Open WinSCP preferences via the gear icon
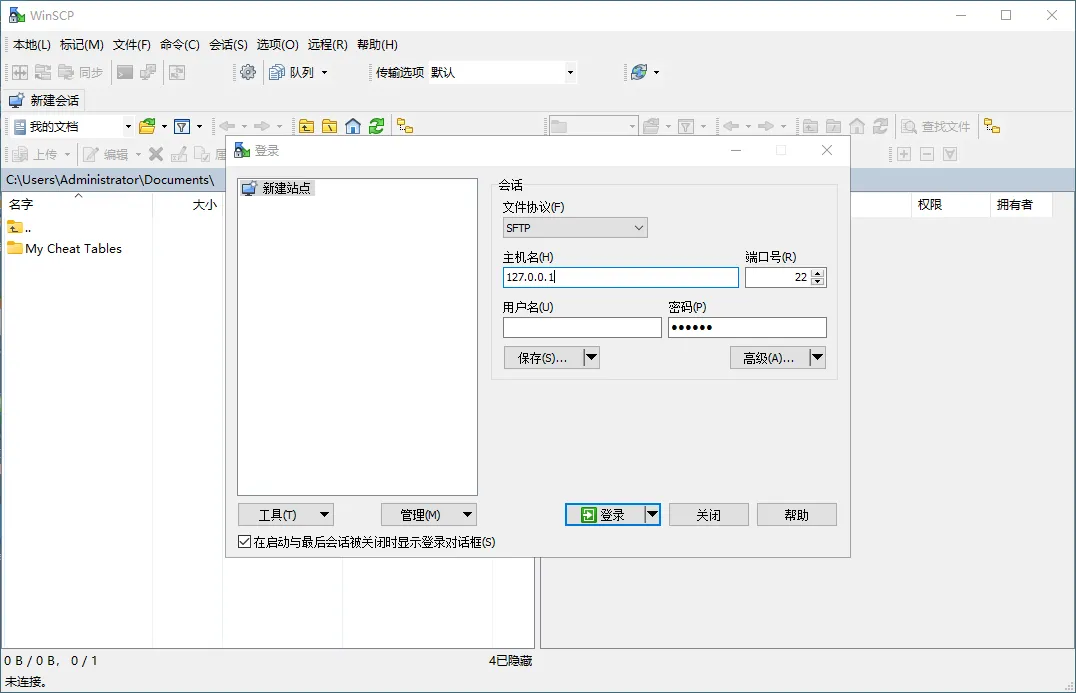The height and width of the screenshot is (693, 1076). pyautogui.click(x=247, y=72)
